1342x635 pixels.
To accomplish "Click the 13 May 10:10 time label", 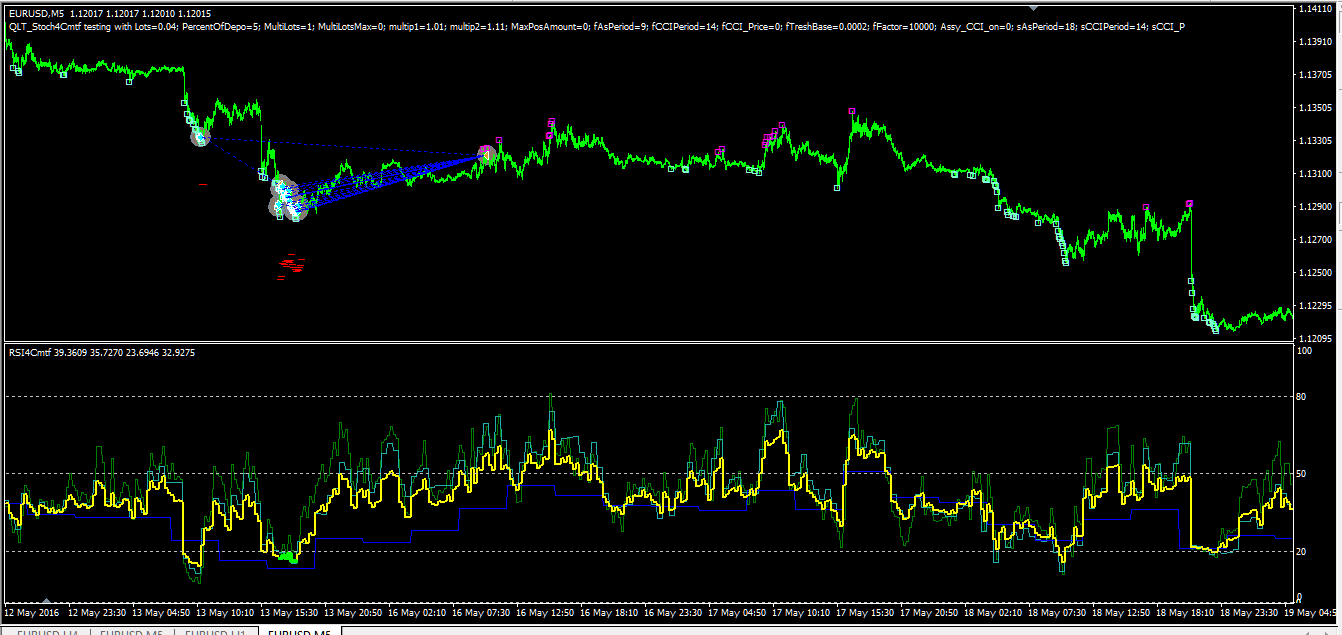I will pyautogui.click(x=225, y=611).
